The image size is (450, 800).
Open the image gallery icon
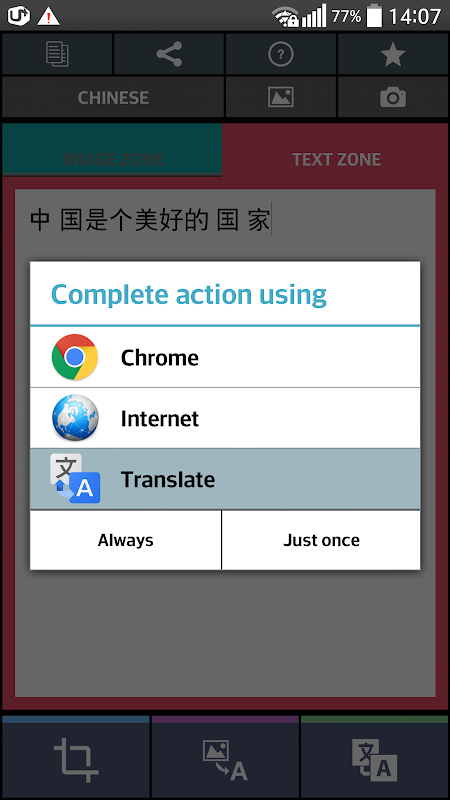(x=281, y=97)
